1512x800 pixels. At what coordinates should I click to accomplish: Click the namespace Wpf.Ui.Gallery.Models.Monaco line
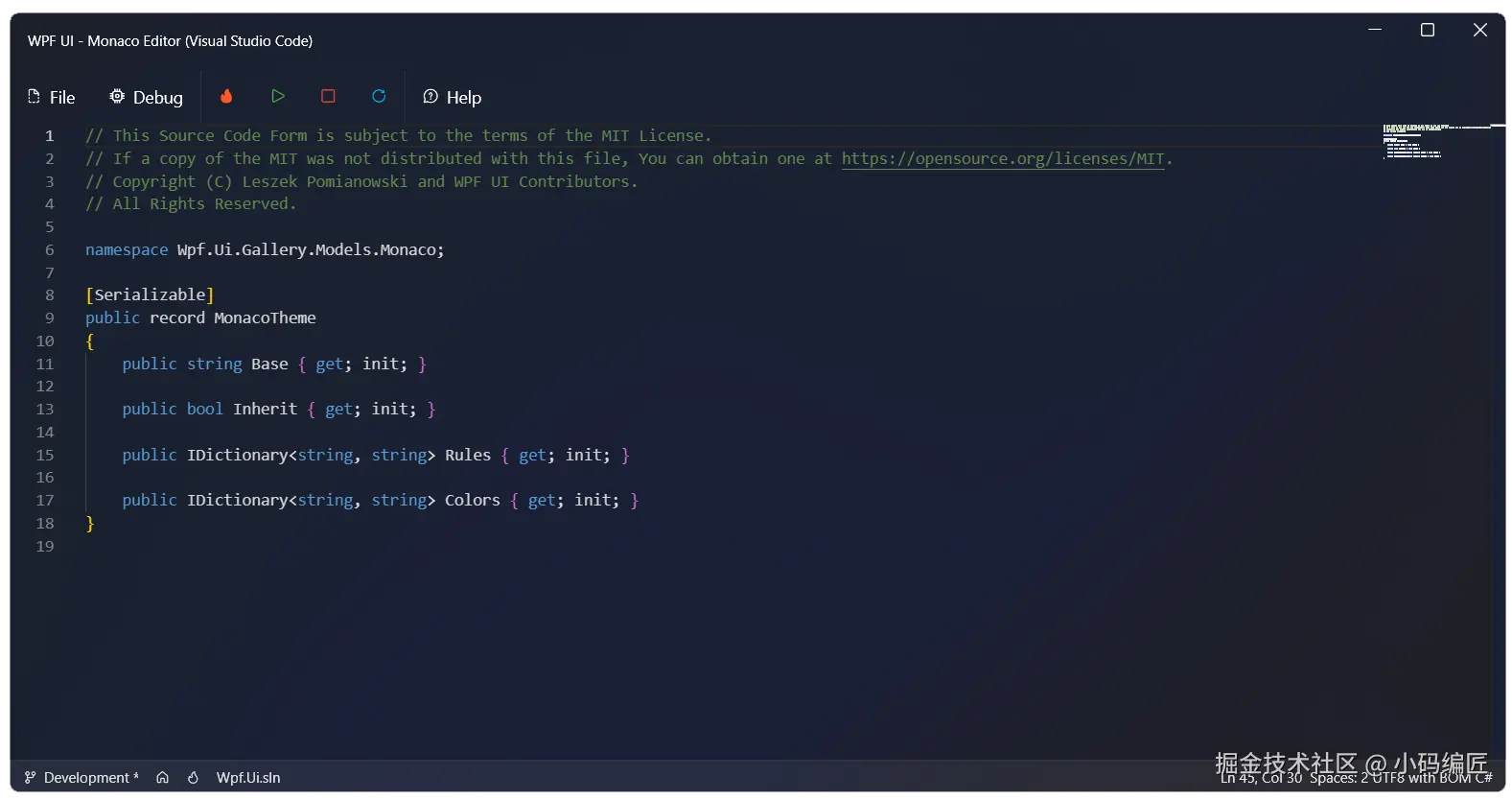265,249
